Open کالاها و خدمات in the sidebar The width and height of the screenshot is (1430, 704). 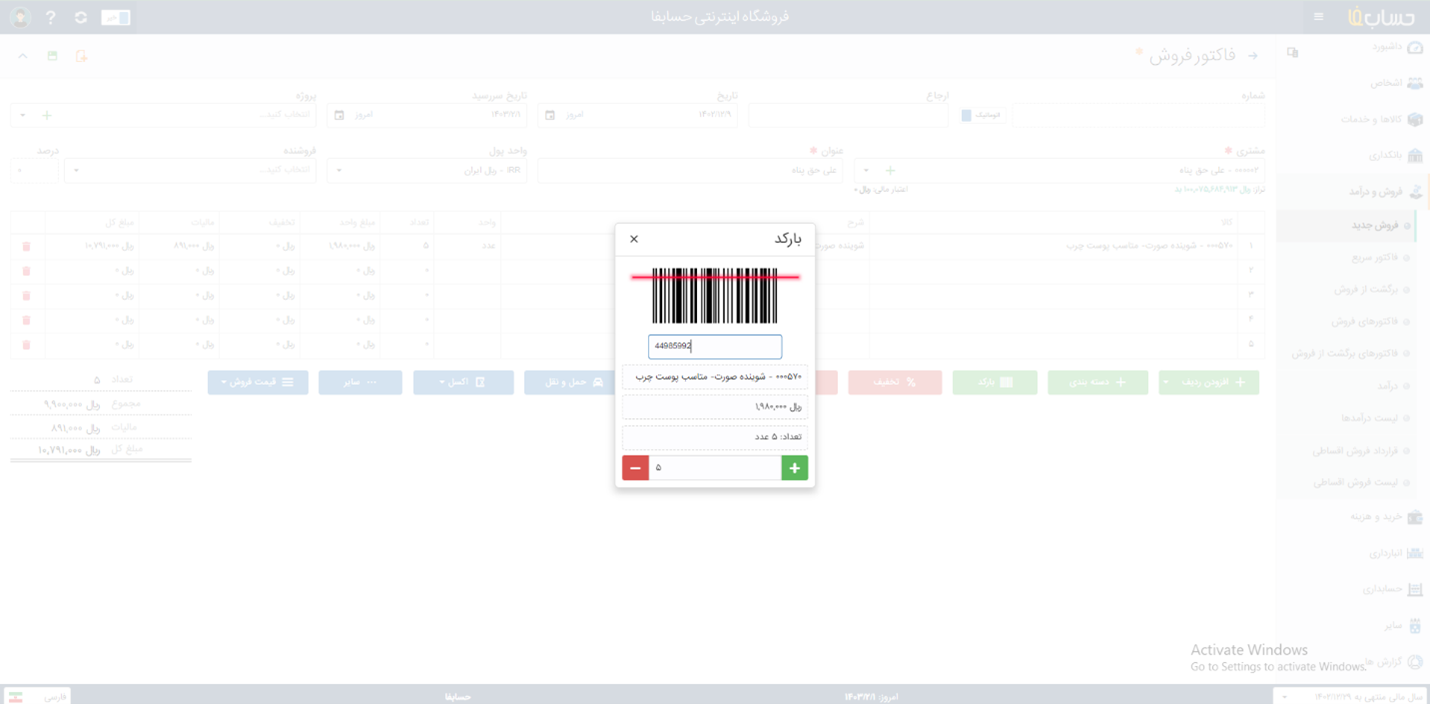(x=1382, y=119)
